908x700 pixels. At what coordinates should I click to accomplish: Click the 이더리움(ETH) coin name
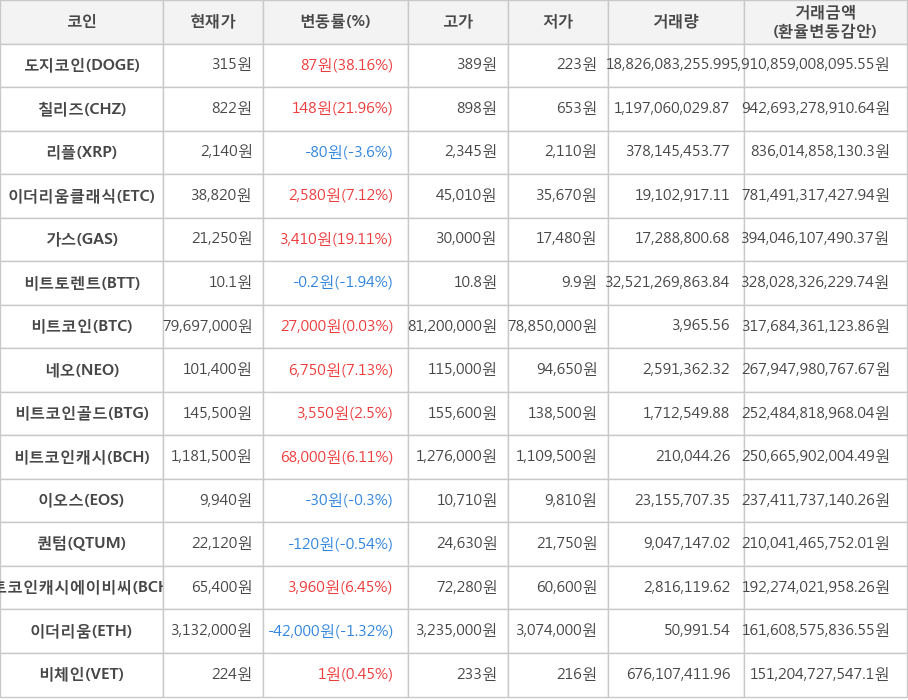pos(82,631)
